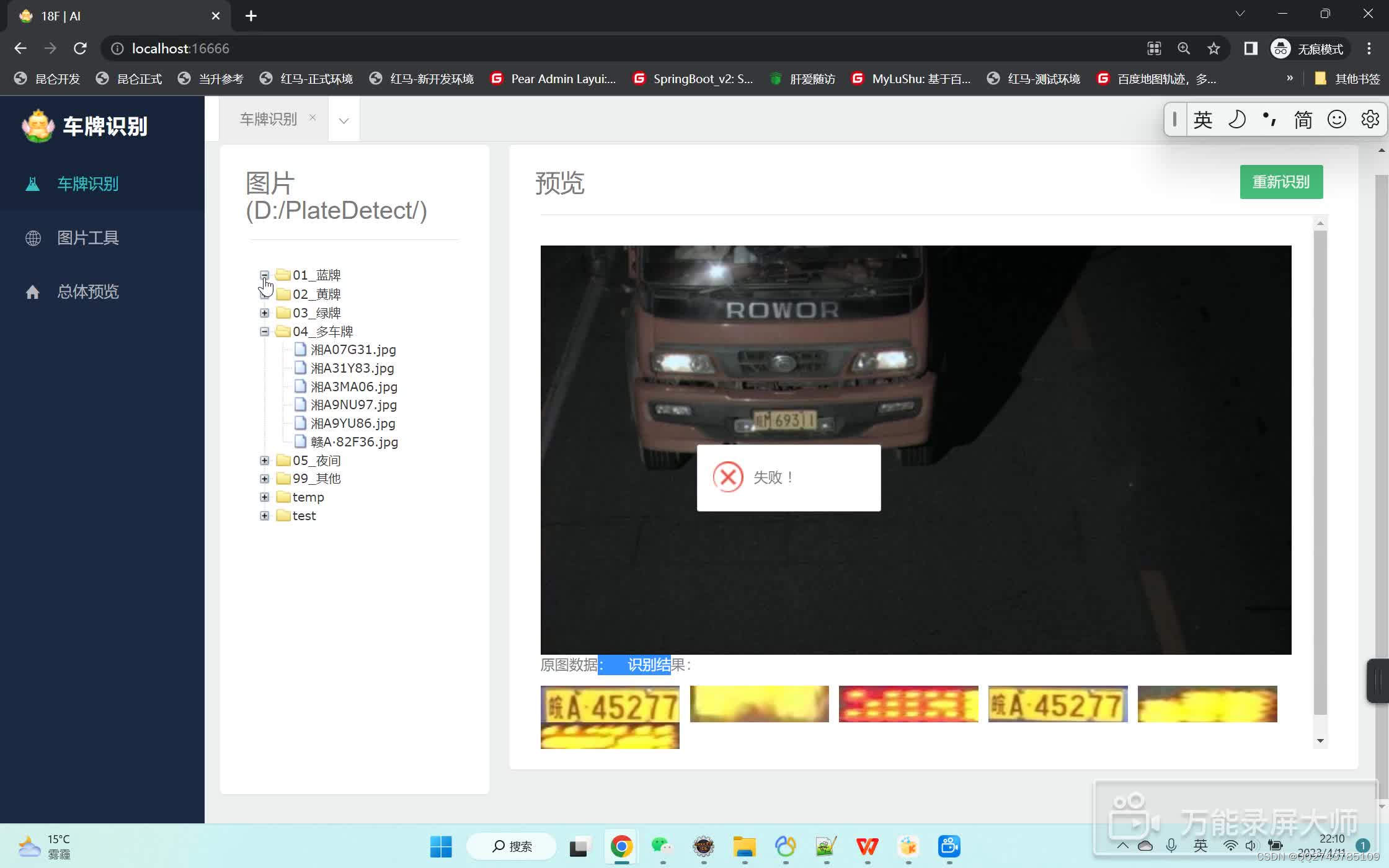Click the 车牌识别 flask sidebar icon

coord(33,184)
